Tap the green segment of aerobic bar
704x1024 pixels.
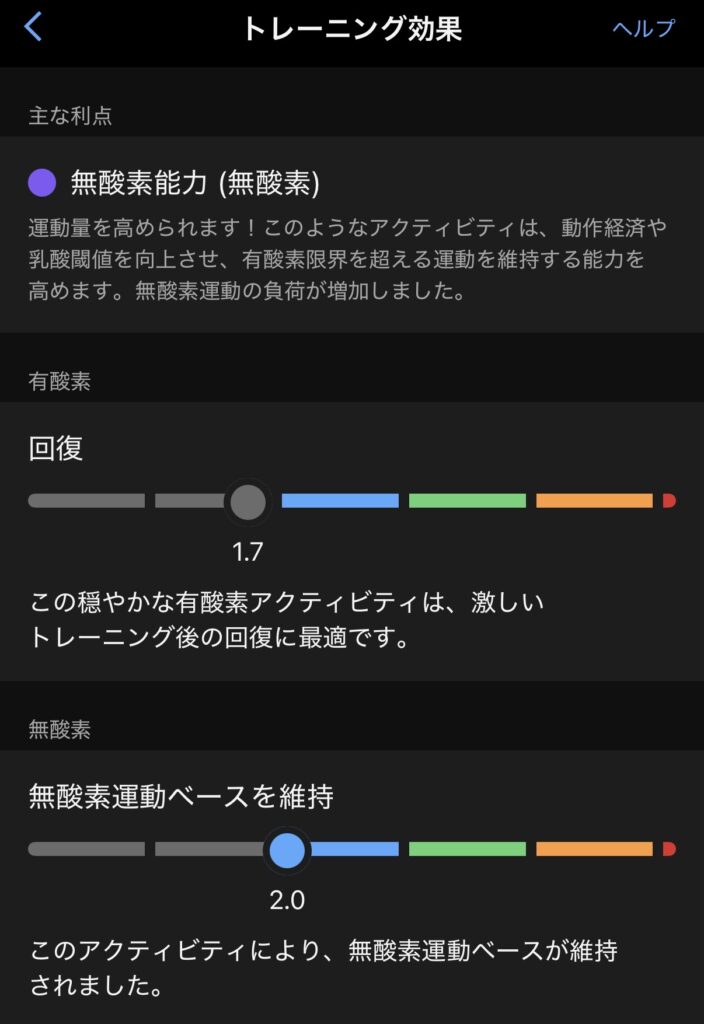tap(467, 501)
